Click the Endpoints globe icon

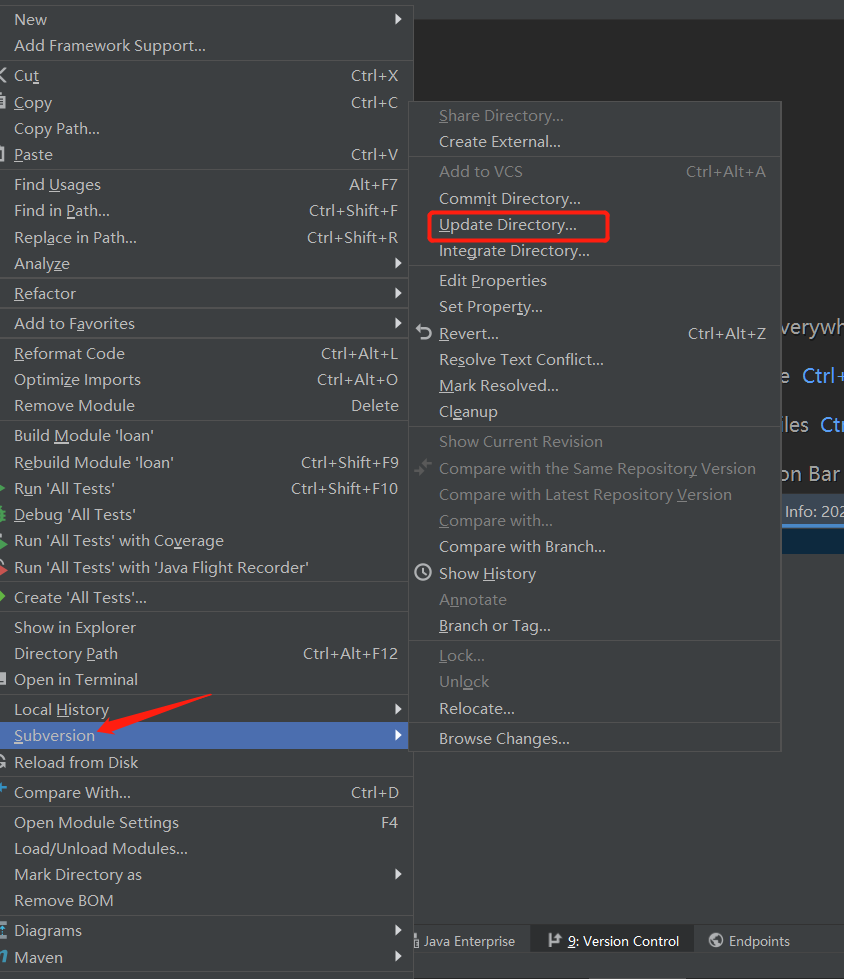(716, 940)
